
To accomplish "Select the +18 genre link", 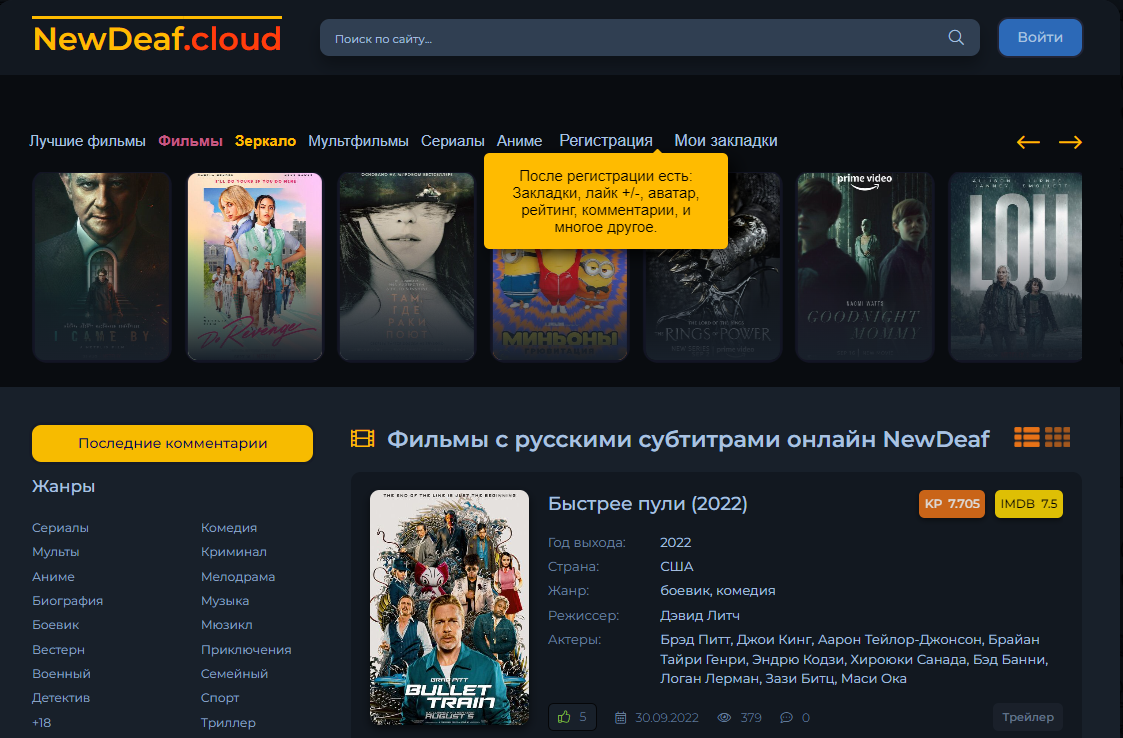I will point(42,722).
